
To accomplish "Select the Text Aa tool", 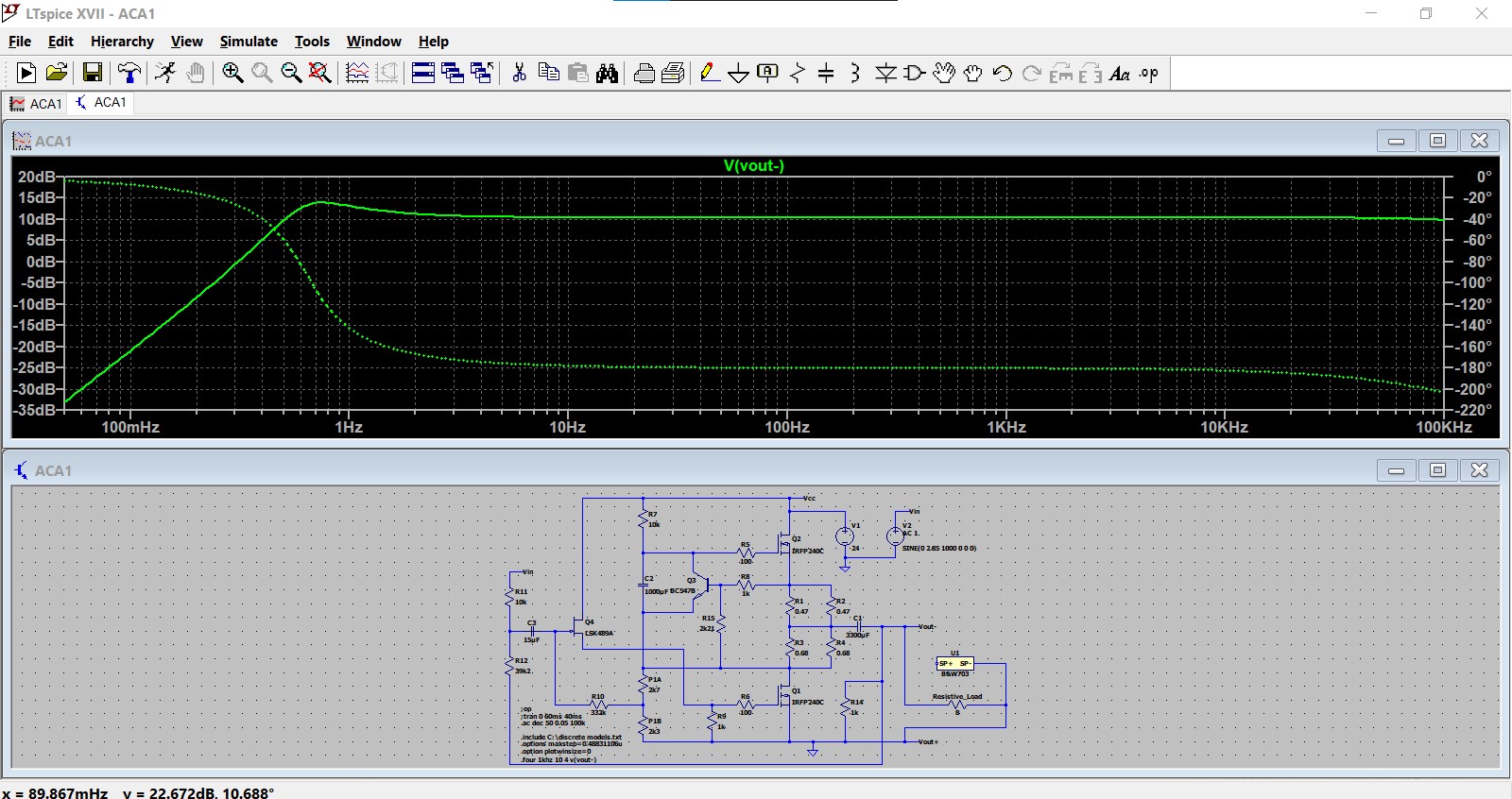I will coord(1120,73).
